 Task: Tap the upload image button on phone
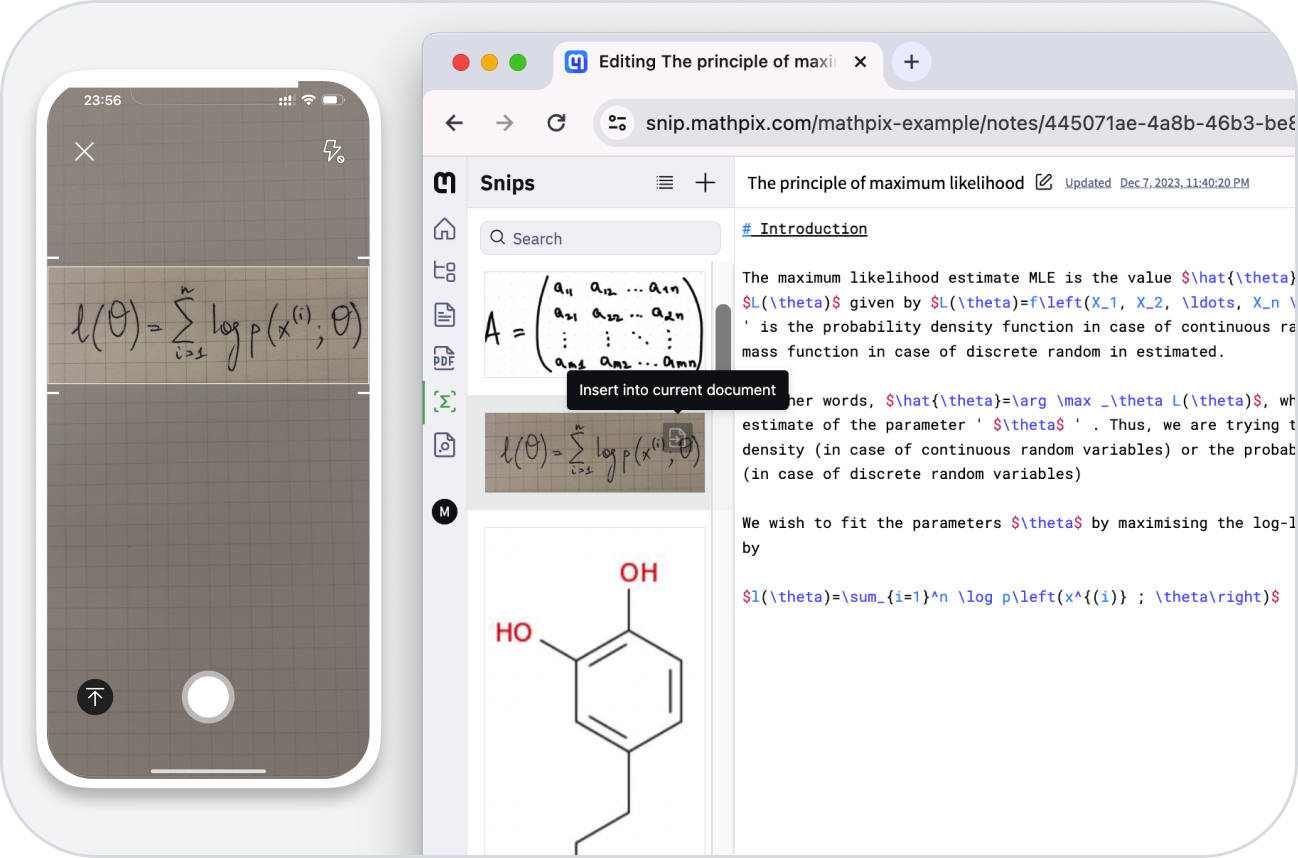click(95, 697)
